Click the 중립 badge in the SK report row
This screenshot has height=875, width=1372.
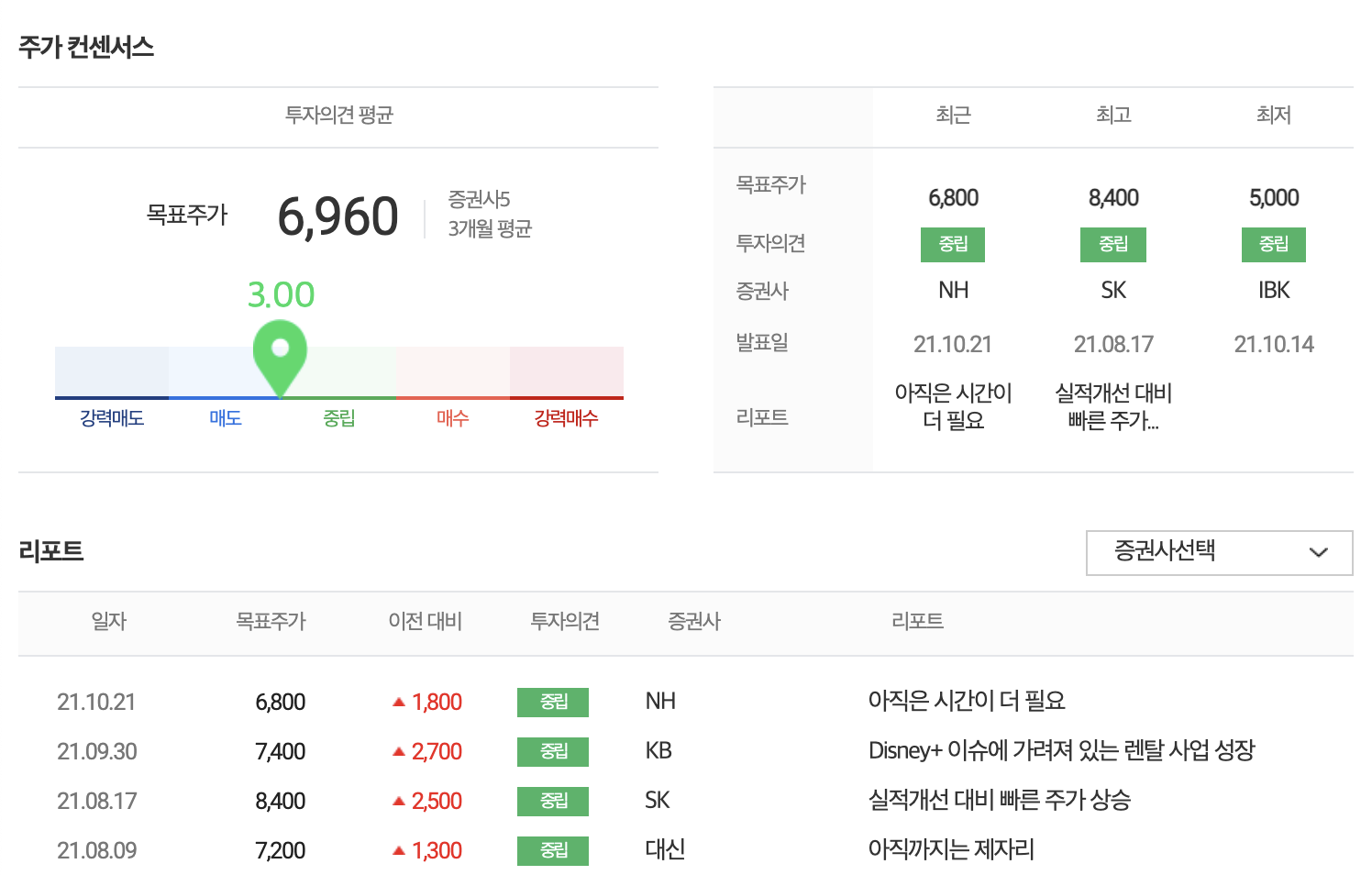pyautogui.click(x=553, y=802)
